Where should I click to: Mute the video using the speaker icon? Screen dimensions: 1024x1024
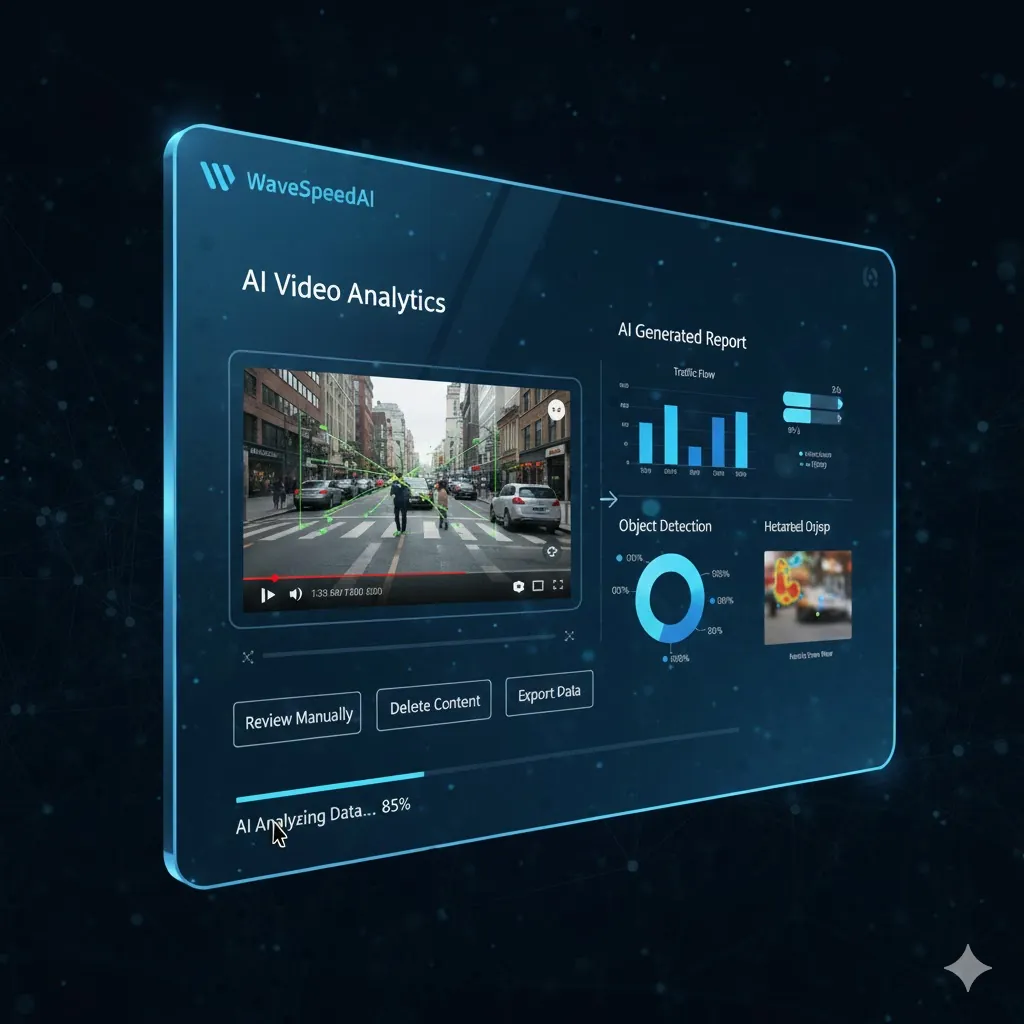295,594
